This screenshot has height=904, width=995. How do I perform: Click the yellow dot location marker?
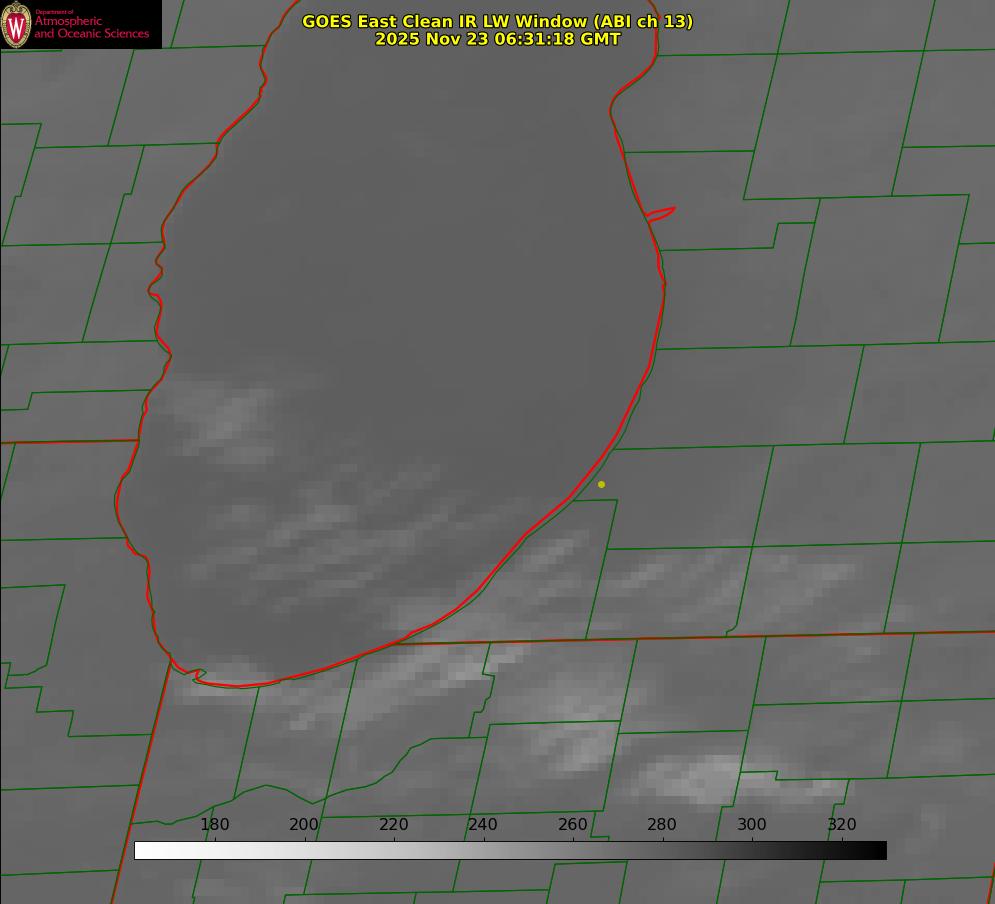(x=601, y=484)
